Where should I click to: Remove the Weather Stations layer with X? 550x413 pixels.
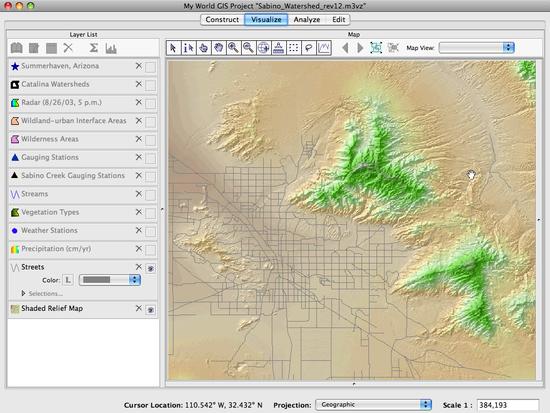(139, 230)
